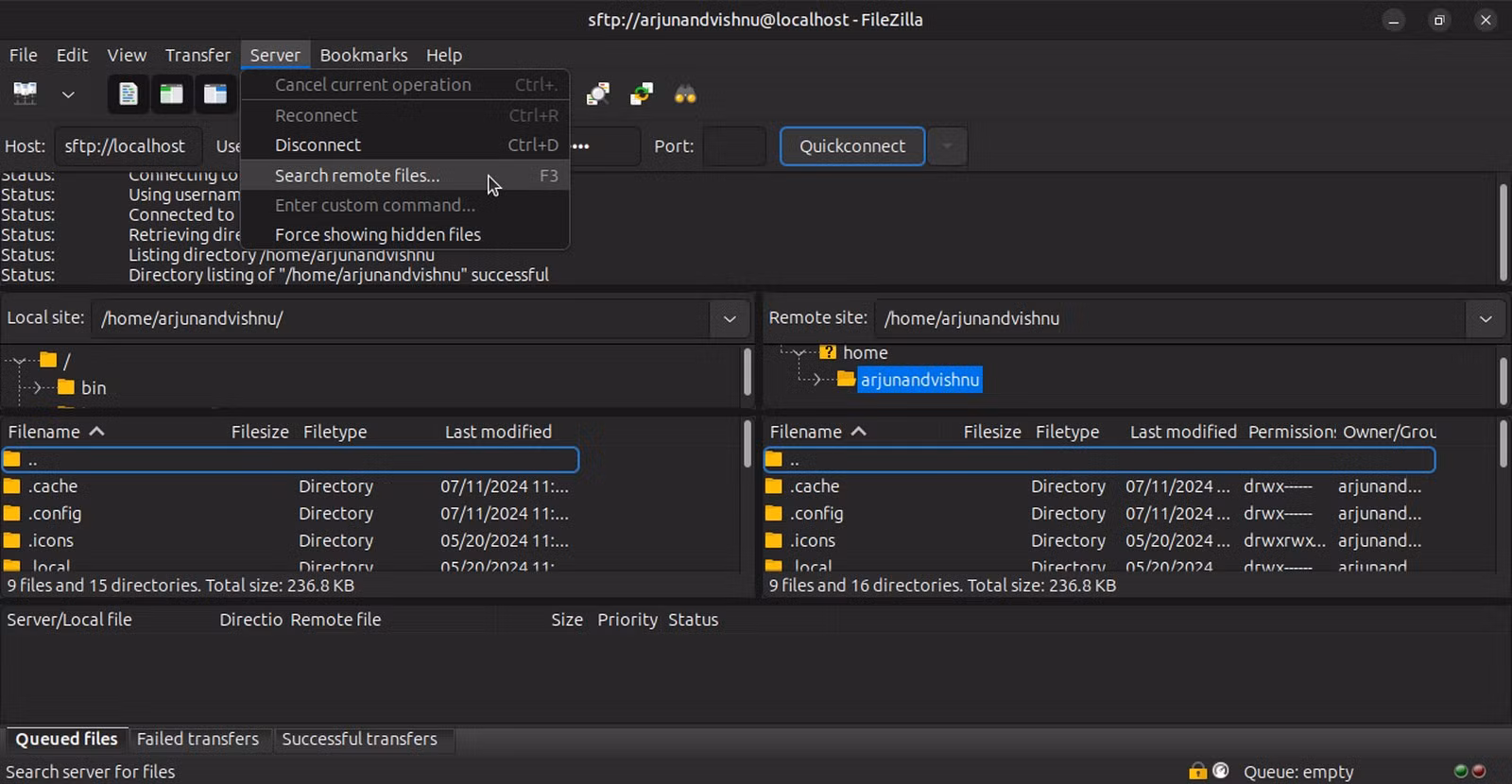This screenshot has width=1512, height=784.
Task: Expand the Local site path dropdown
Action: click(x=730, y=318)
